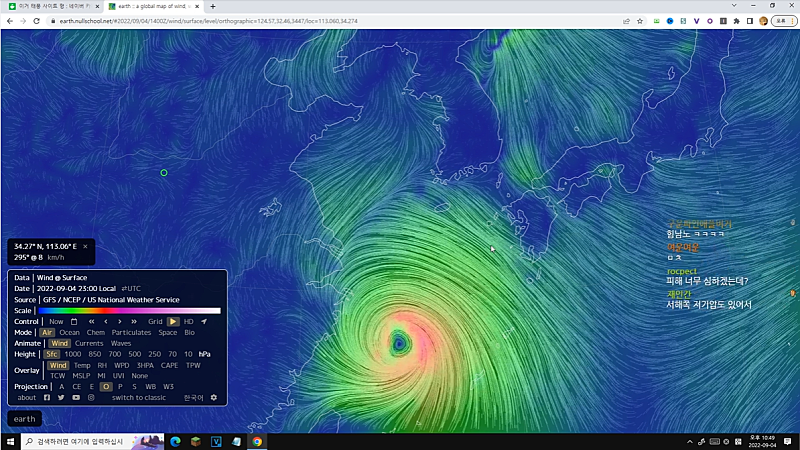Bookmark this page with the star icon
Viewport: 800px width, 450px height.
640,20
